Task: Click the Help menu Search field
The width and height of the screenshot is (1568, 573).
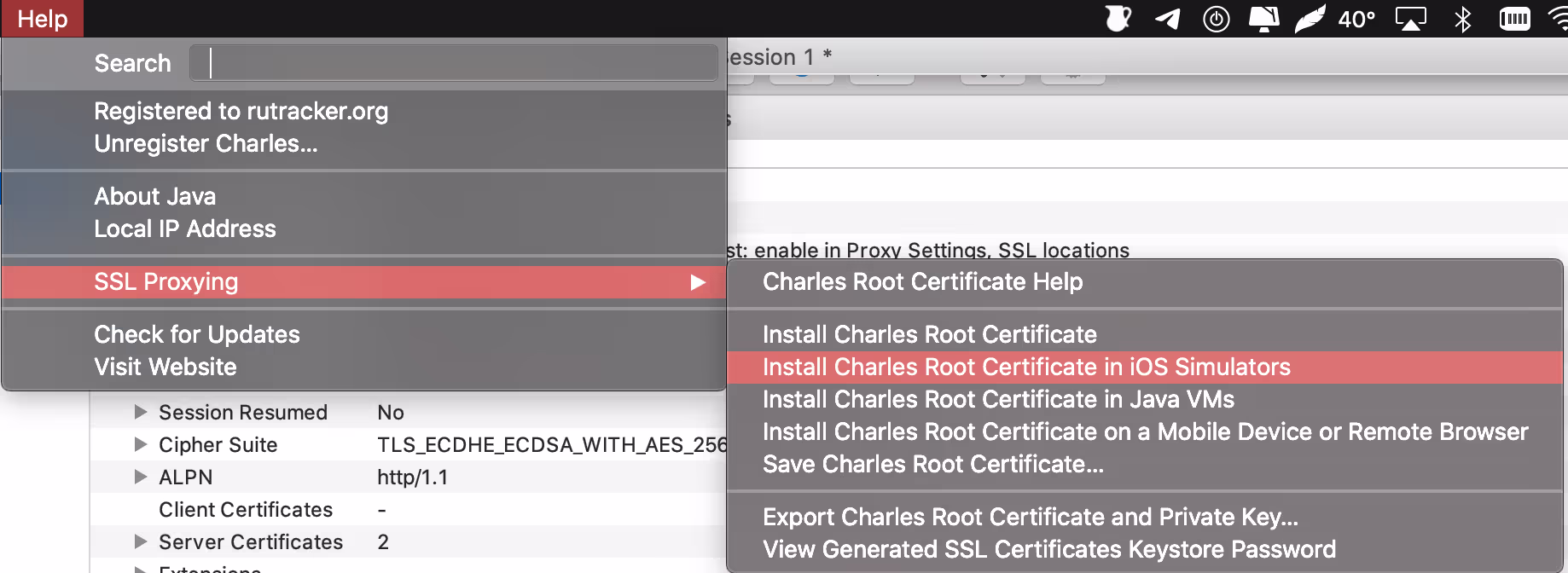Action: pyautogui.click(x=453, y=63)
